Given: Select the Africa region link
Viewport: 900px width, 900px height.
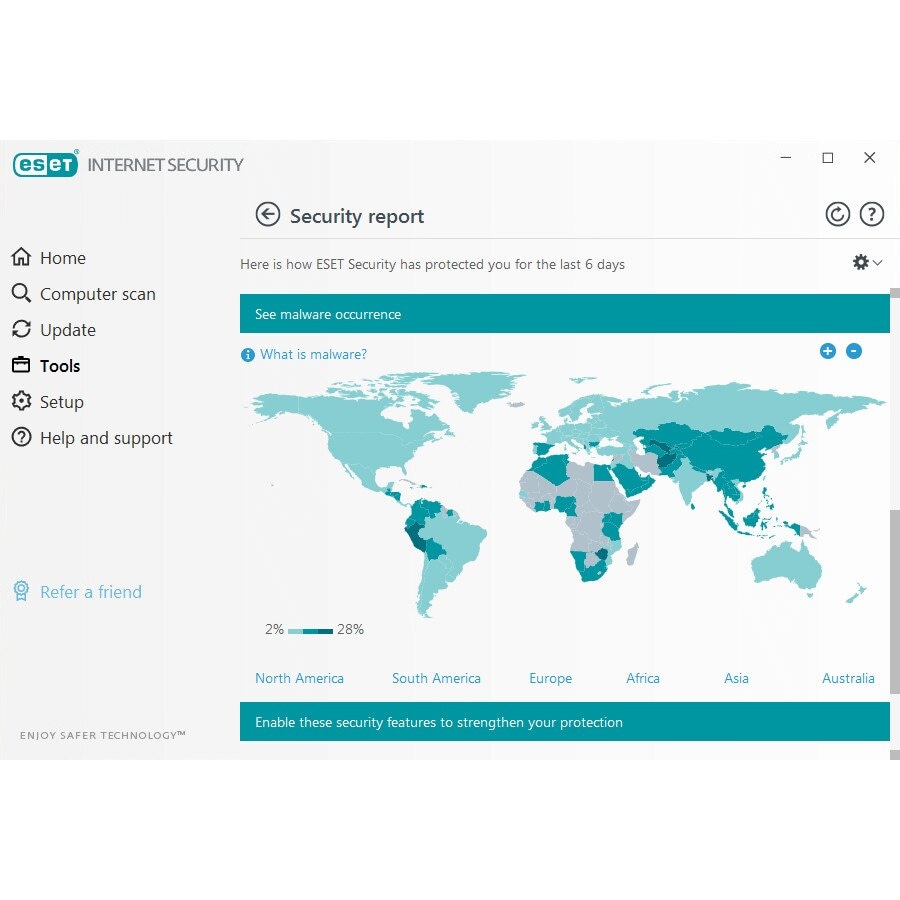Looking at the screenshot, I should pyautogui.click(x=643, y=678).
